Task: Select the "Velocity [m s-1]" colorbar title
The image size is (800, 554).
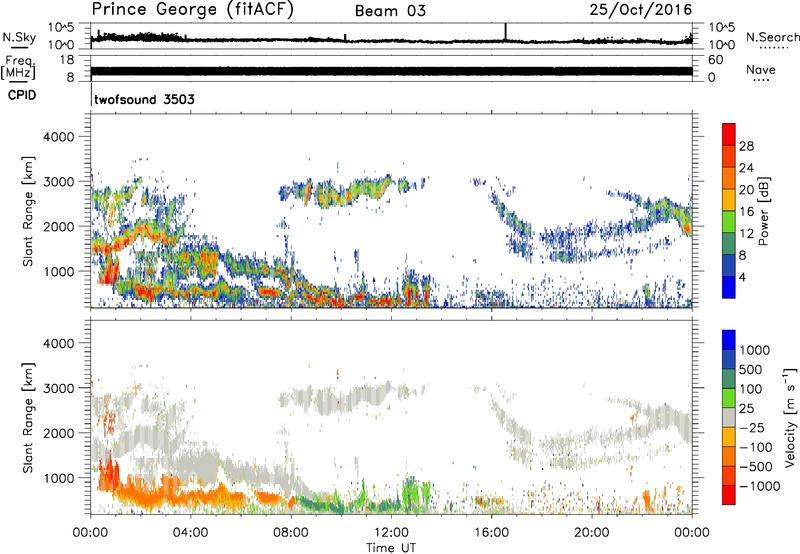Action: point(790,418)
